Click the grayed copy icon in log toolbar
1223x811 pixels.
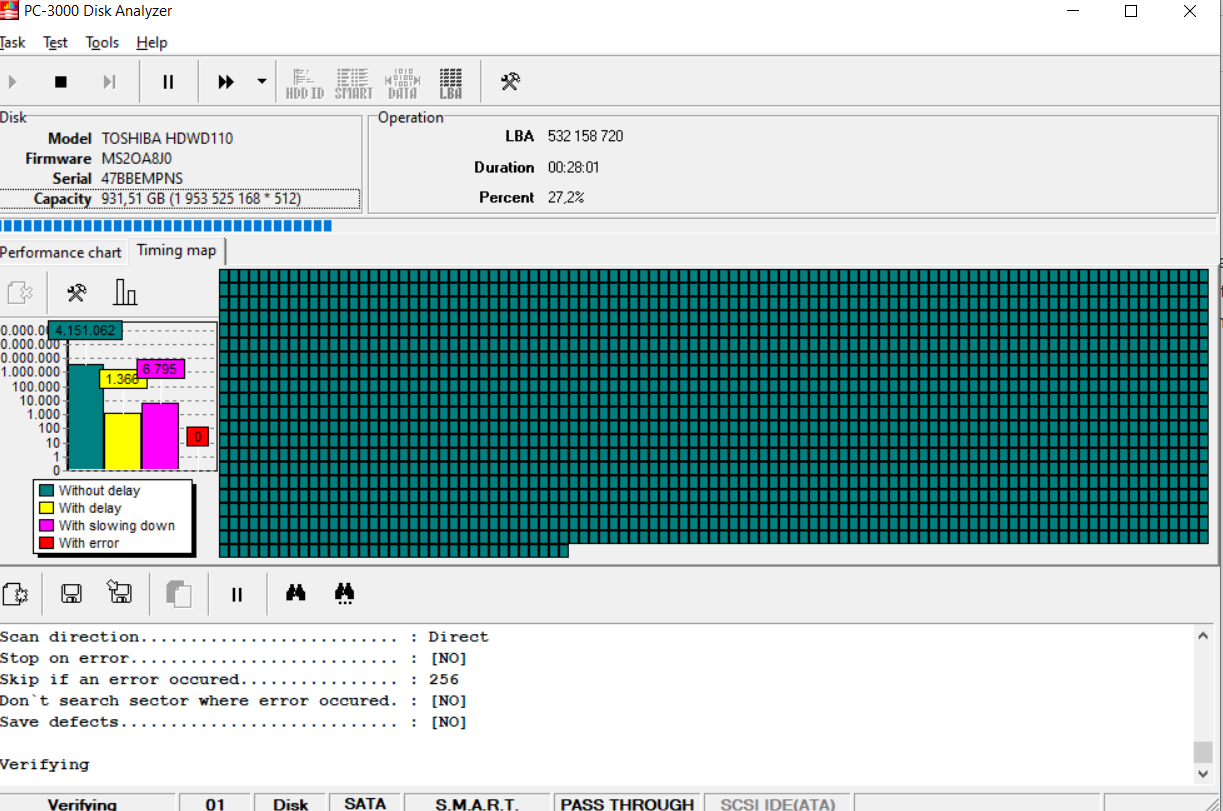[178, 594]
